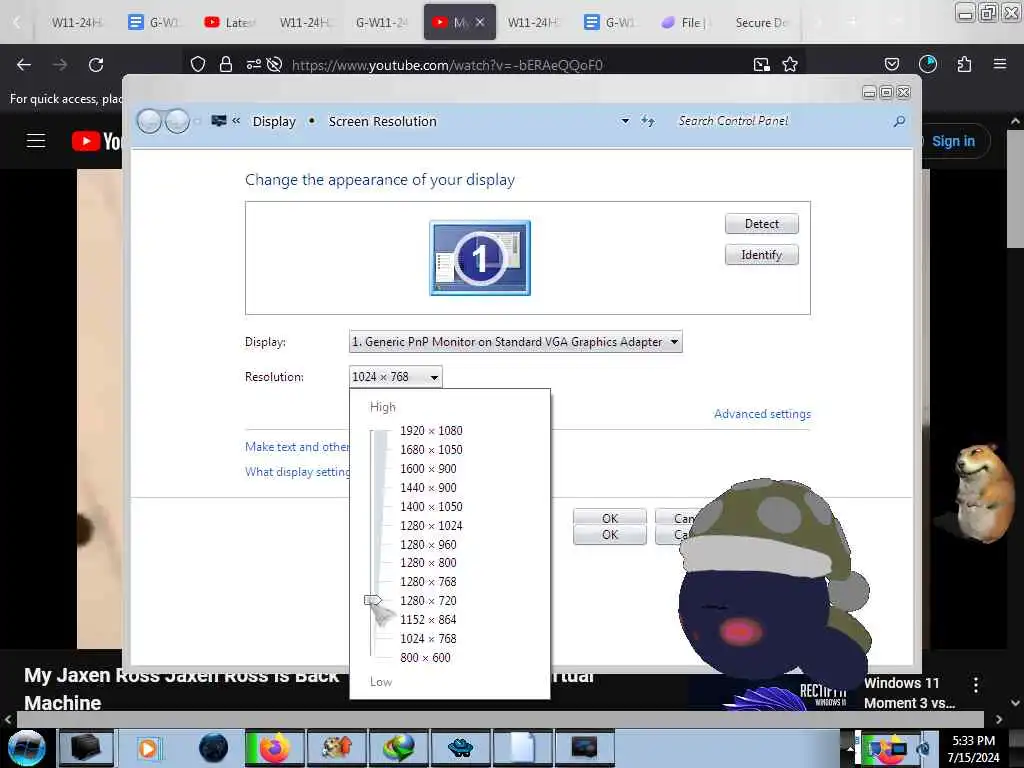This screenshot has width=1024, height=768.
Task: Select 1280 × 720 resolution
Action: 428,601
